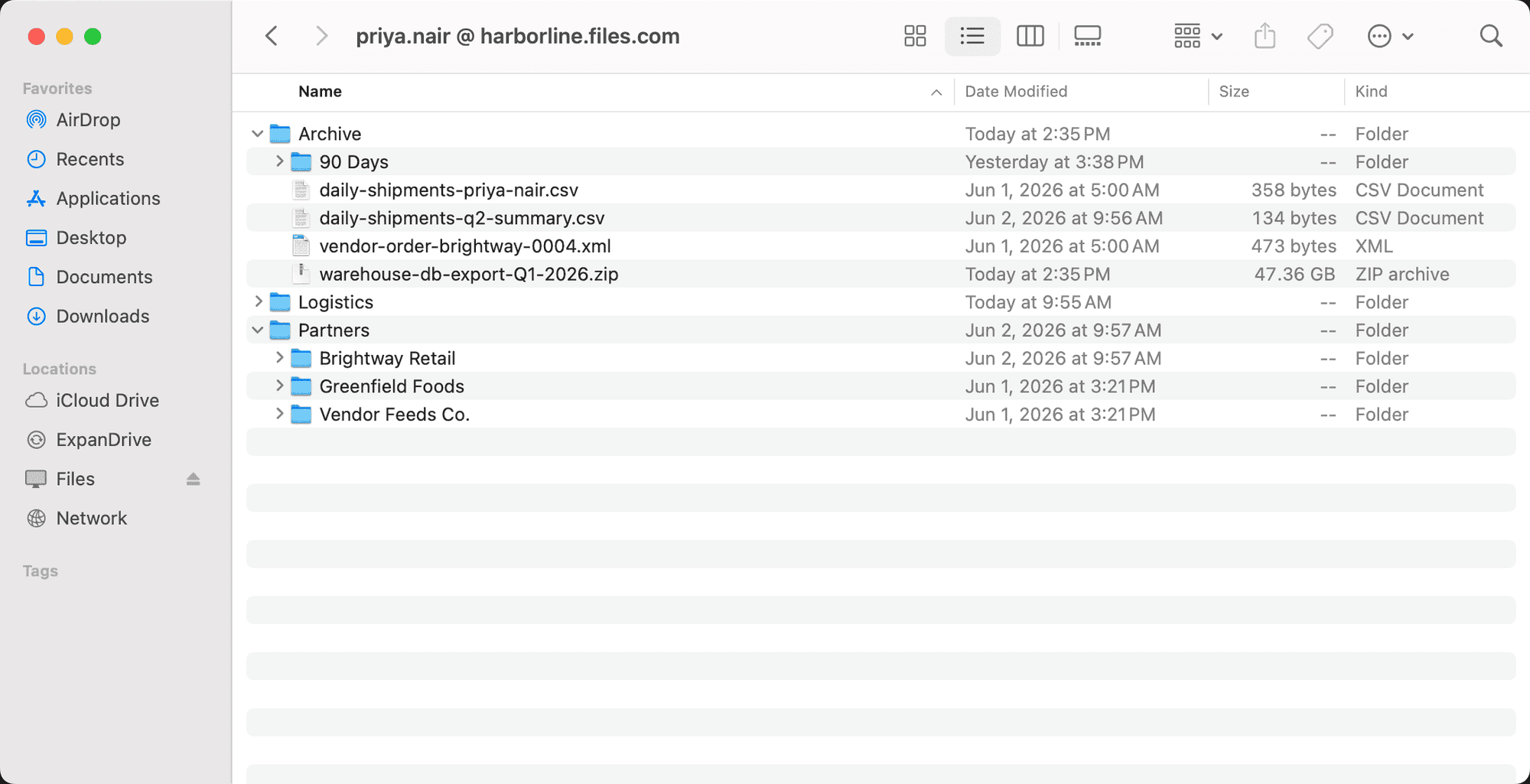
Task: Select the Archive folder icon
Action: pos(280,134)
